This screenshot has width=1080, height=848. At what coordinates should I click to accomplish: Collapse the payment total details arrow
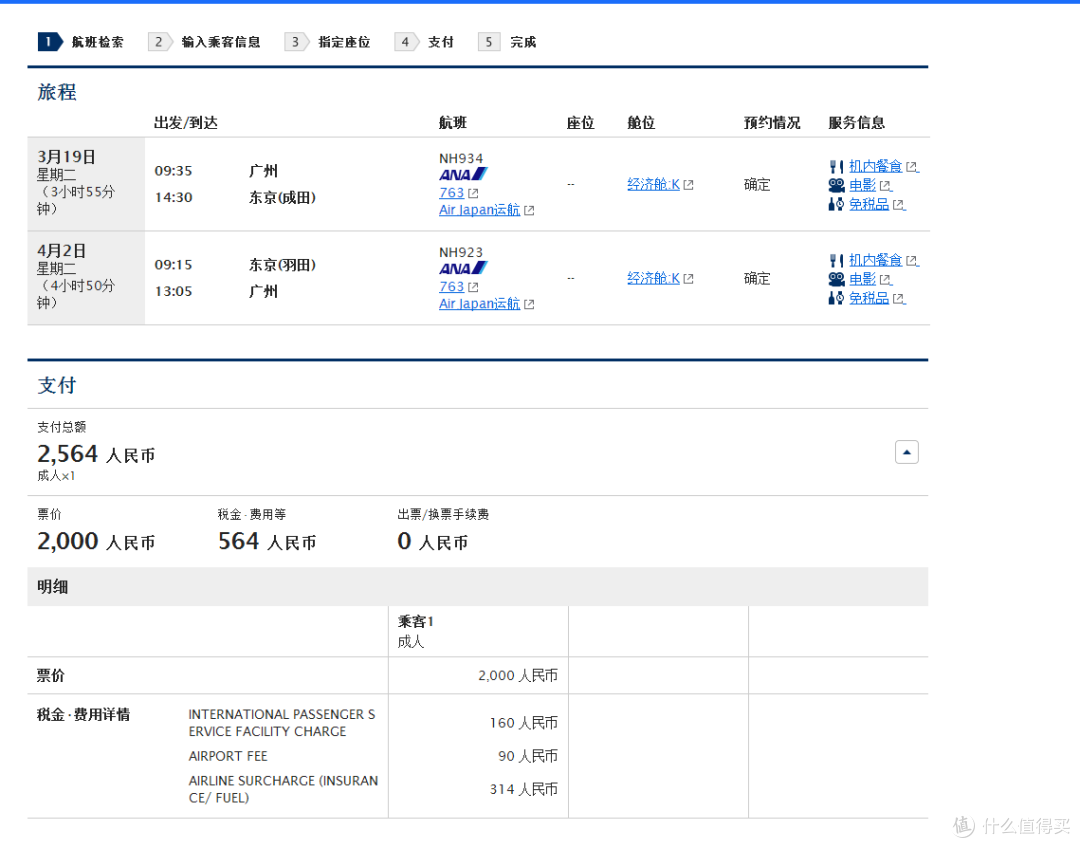[906, 453]
